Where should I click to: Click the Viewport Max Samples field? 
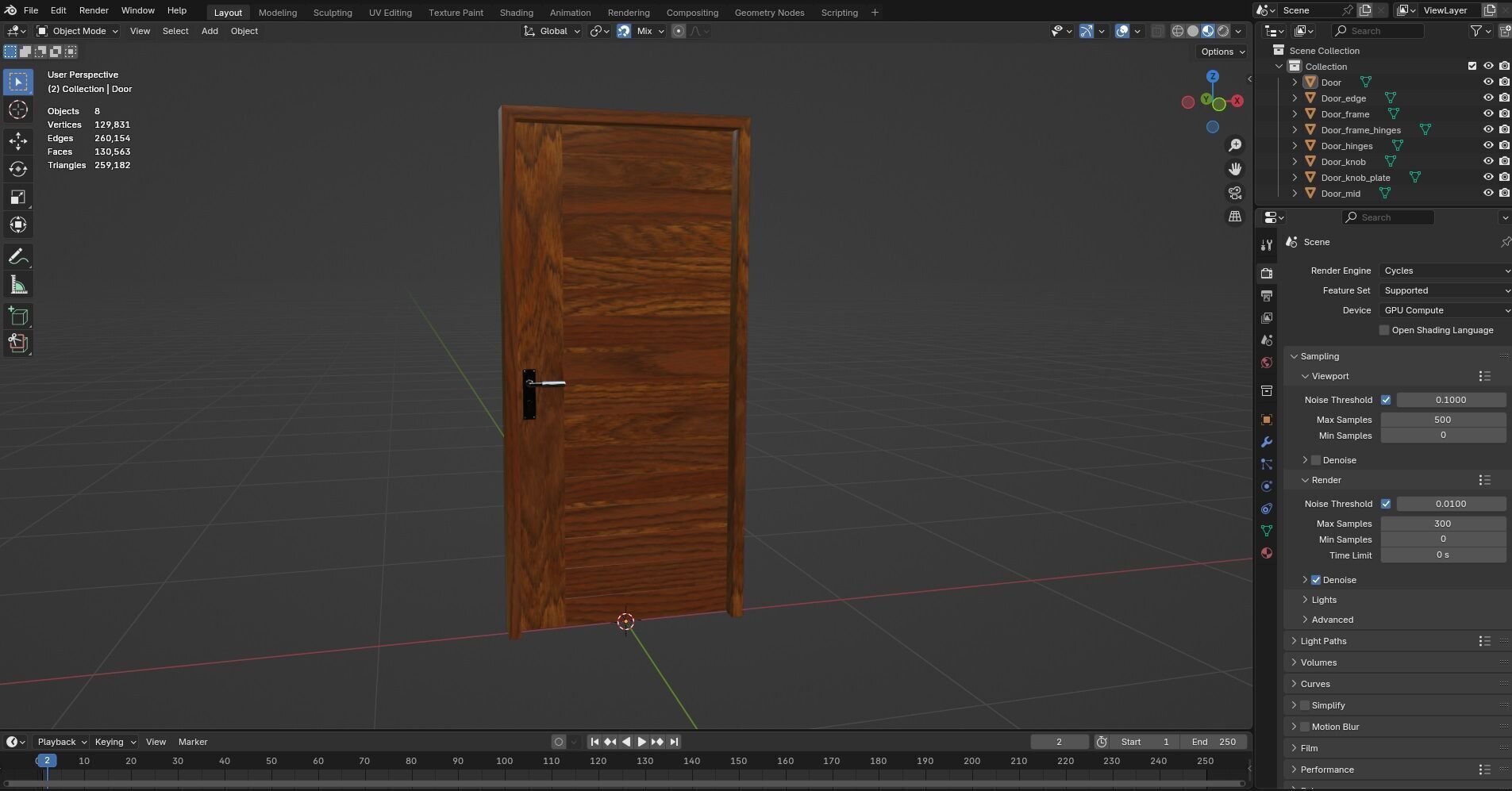click(1443, 420)
